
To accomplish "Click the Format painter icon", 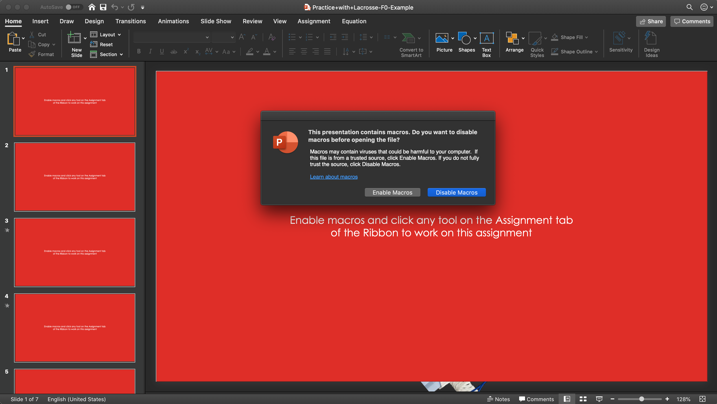I will (32, 54).
